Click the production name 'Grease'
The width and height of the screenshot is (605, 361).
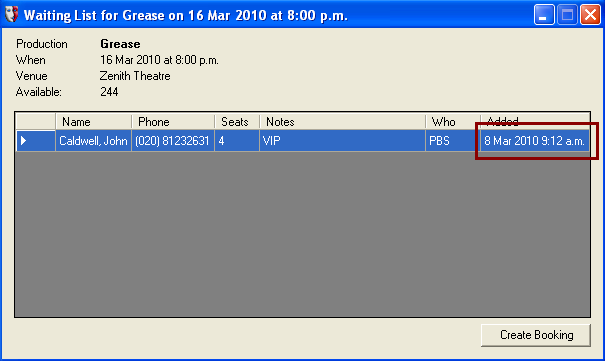coord(120,44)
